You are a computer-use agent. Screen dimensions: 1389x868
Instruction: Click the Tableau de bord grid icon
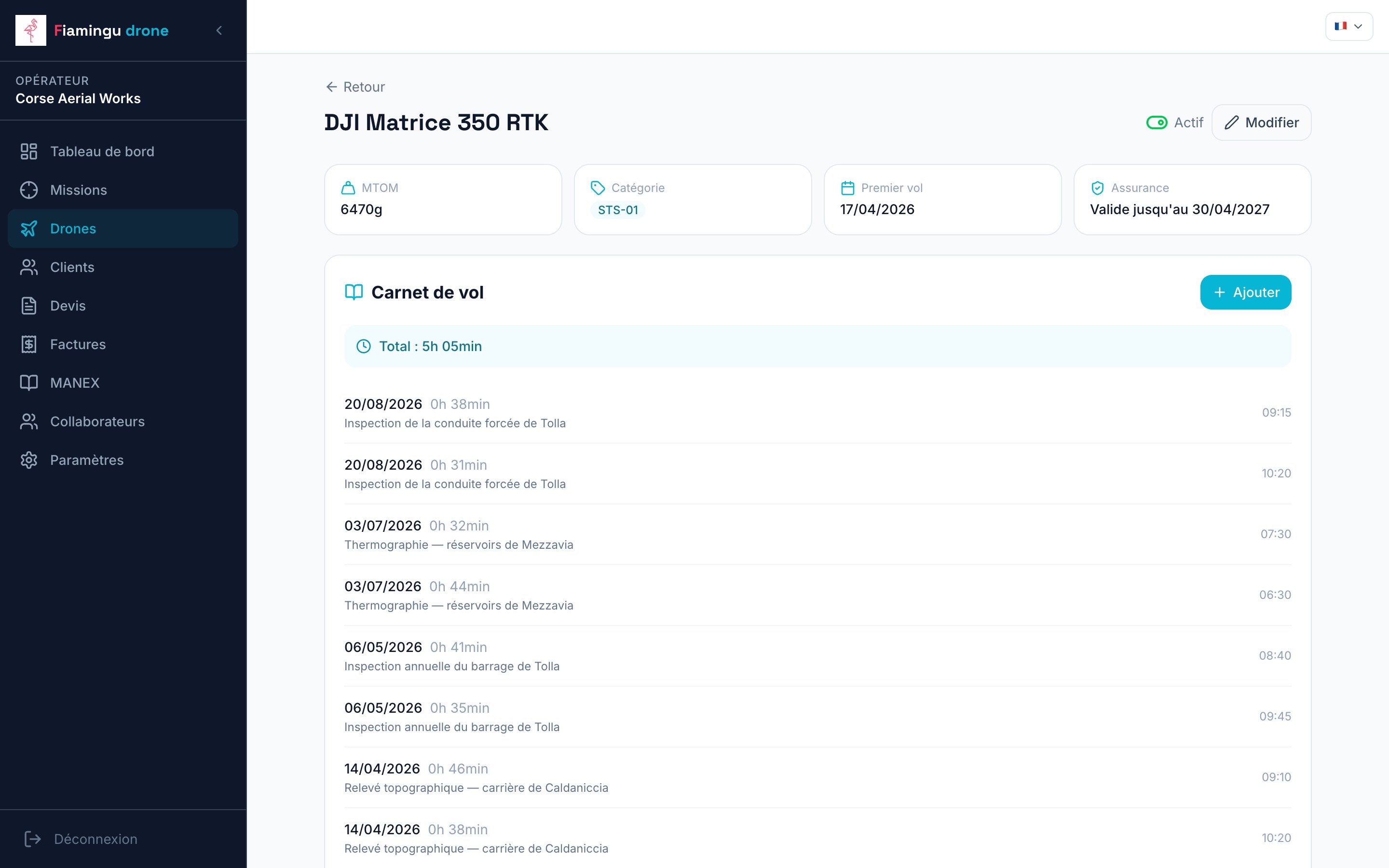click(29, 151)
